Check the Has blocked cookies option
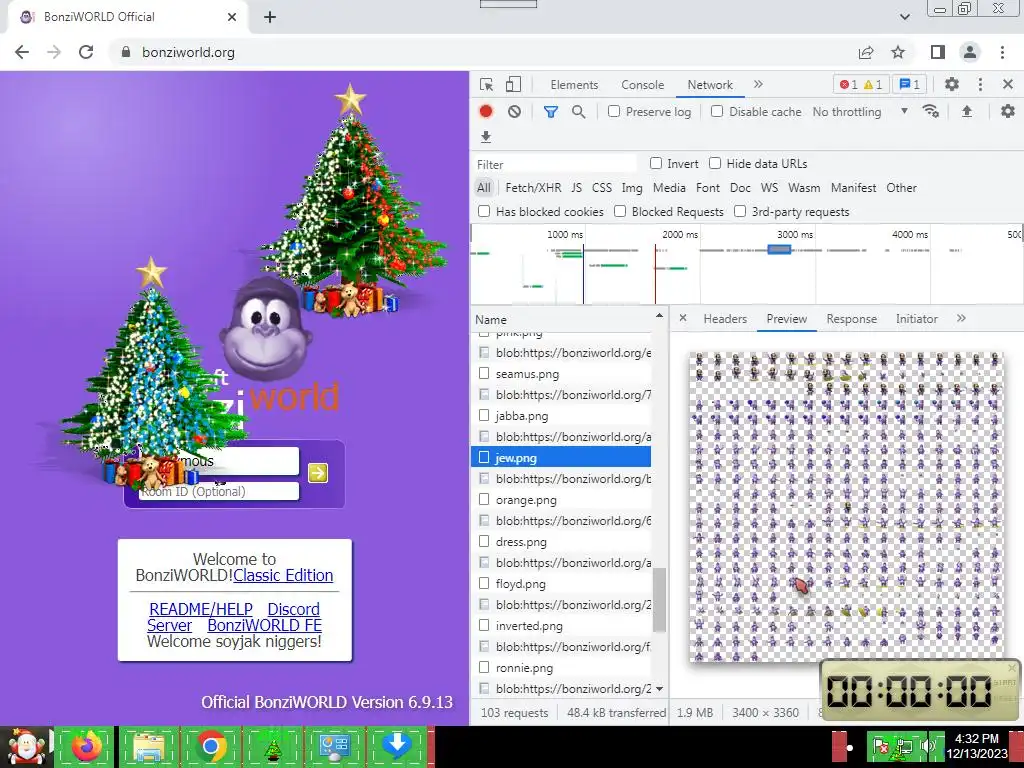Image resolution: width=1024 pixels, height=768 pixels. 484,211
